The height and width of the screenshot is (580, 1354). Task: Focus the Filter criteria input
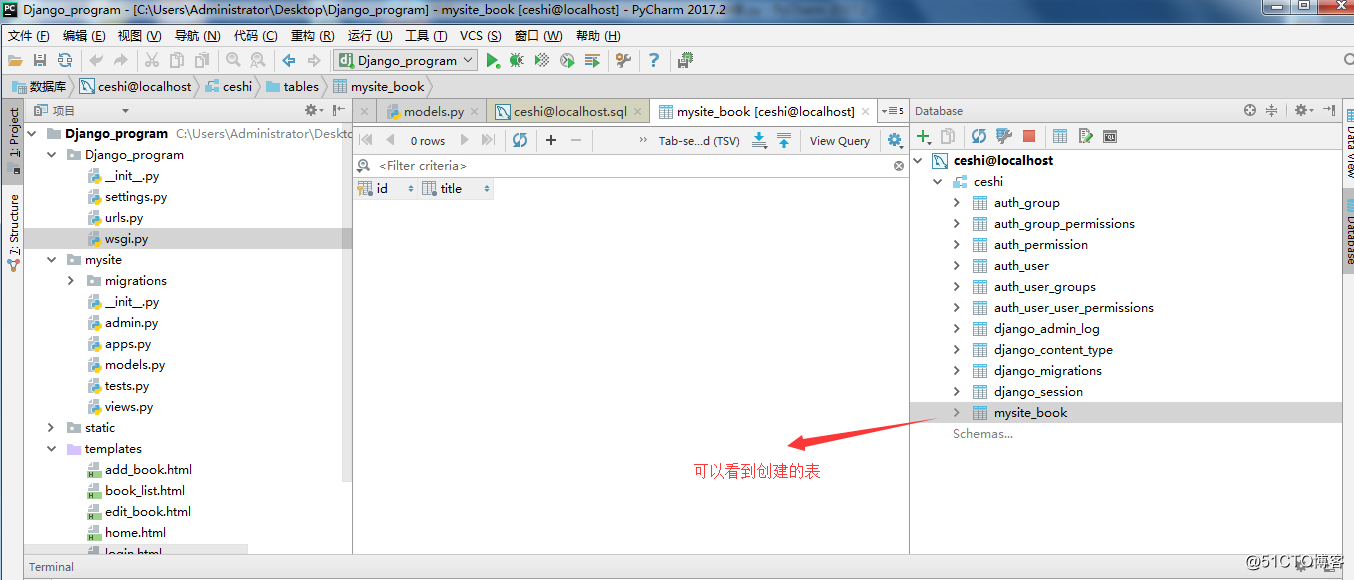point(630,166)
